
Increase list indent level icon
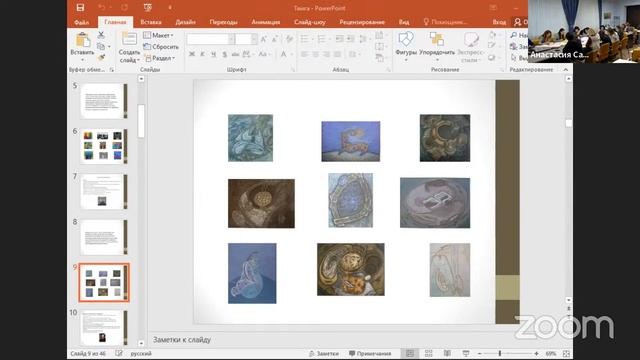click(x=350, y=39)
